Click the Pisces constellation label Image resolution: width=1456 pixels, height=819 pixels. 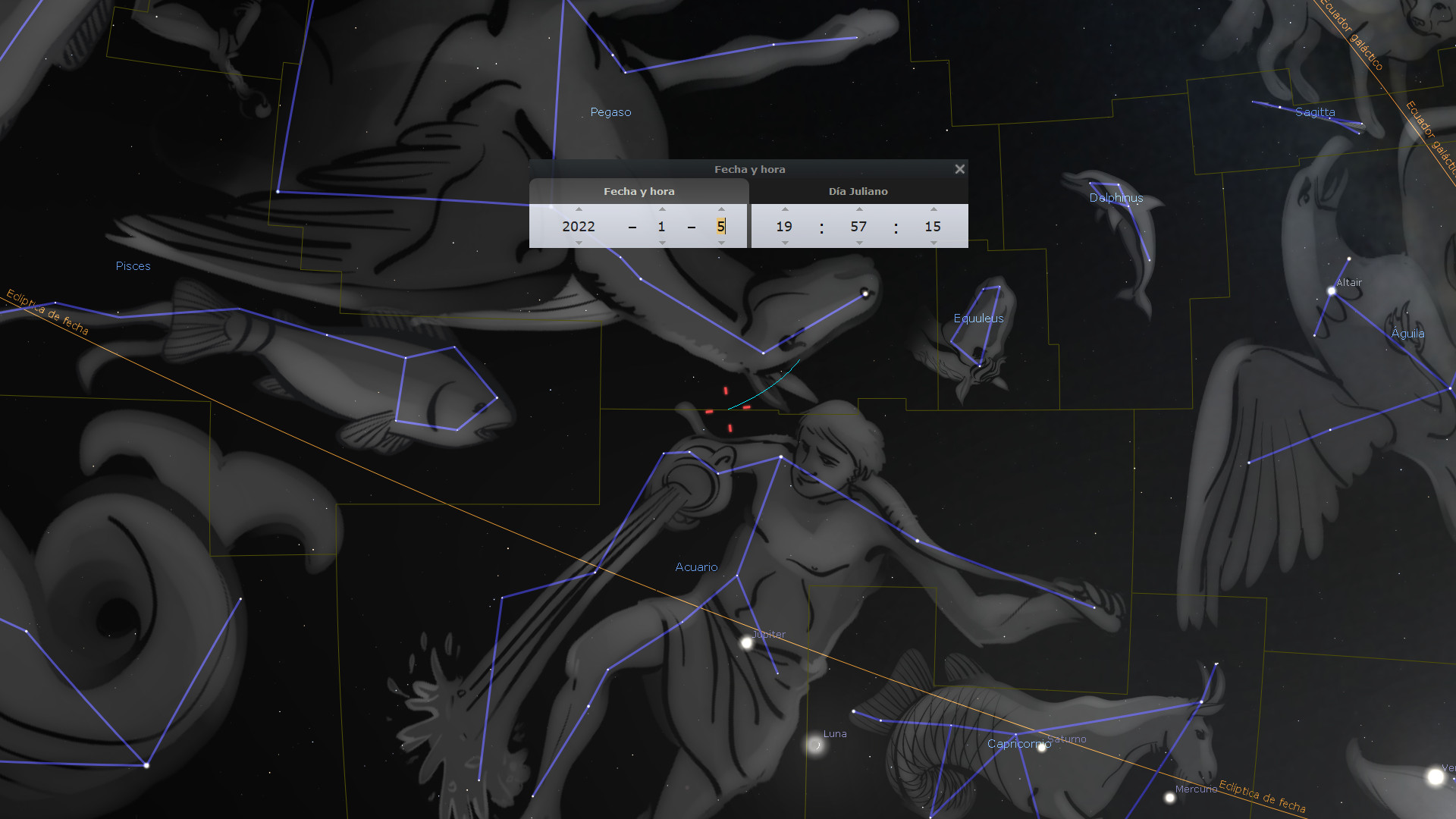pyautogui.click(x=133, y=266)
